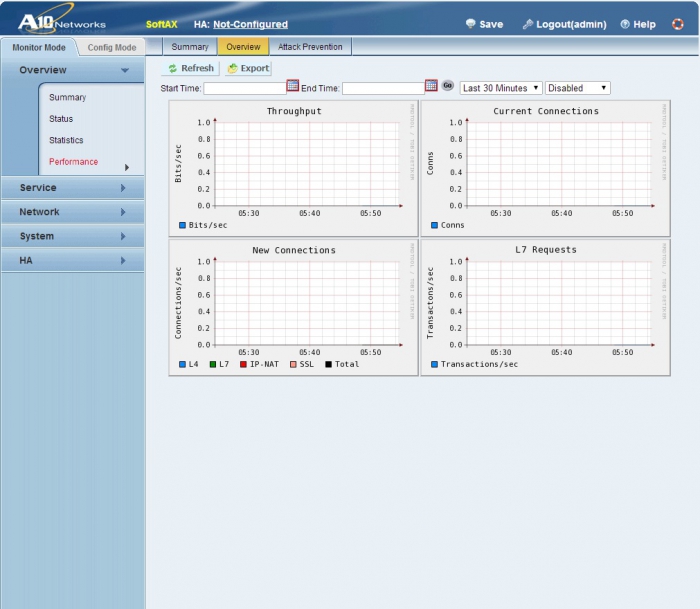Click the New Connections graph
Viewport: 700px width, 609px height.
293,308
